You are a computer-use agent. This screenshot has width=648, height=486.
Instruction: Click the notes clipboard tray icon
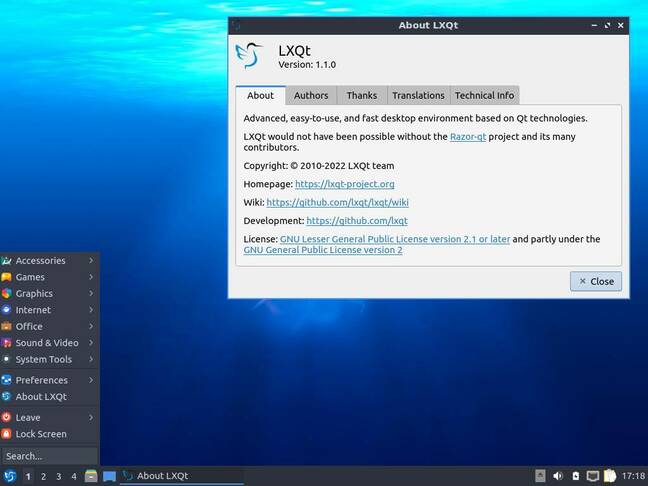pos(610,476)
